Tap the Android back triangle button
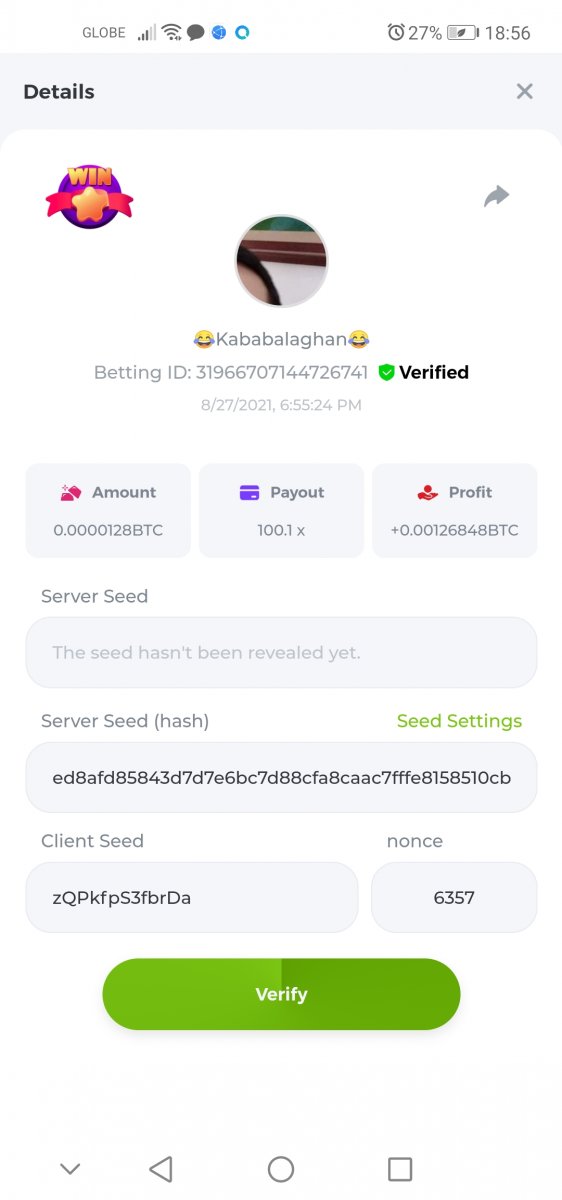This screenshot has width=562, height=1200. click(161, 1169)
